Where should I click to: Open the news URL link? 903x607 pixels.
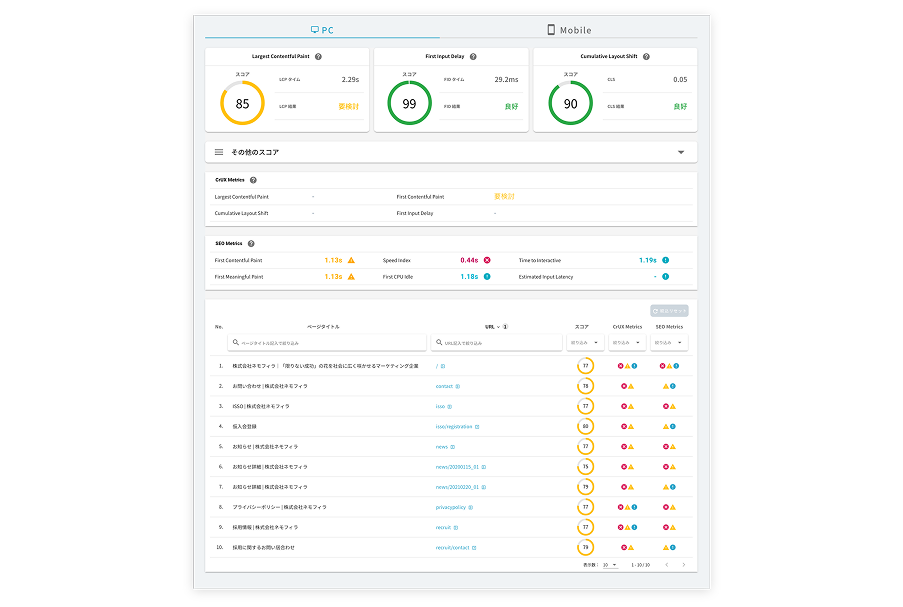442,447
